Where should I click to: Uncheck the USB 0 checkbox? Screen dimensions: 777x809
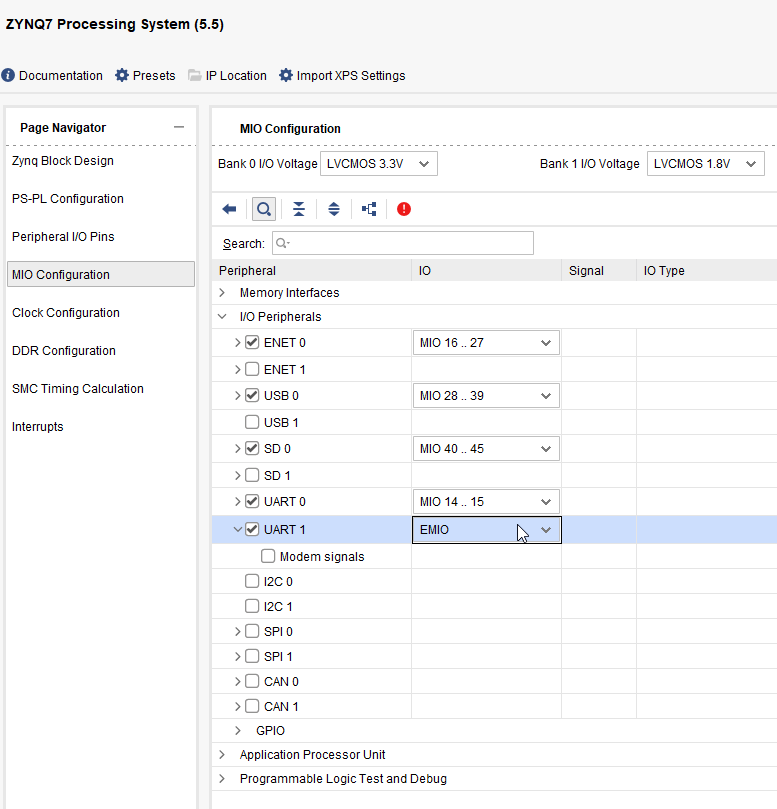point(252,395)
